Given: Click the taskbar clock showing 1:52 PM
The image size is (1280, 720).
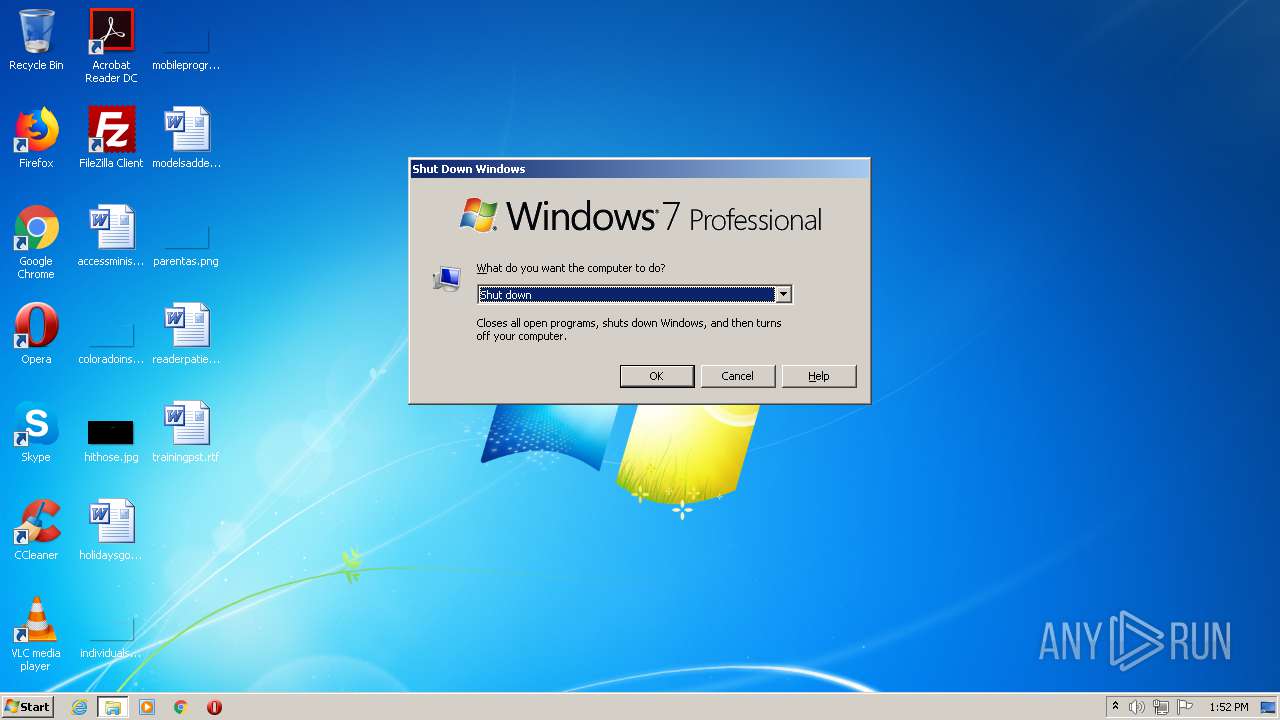Looking at the screenshot, I should (x=1229, y=707).
